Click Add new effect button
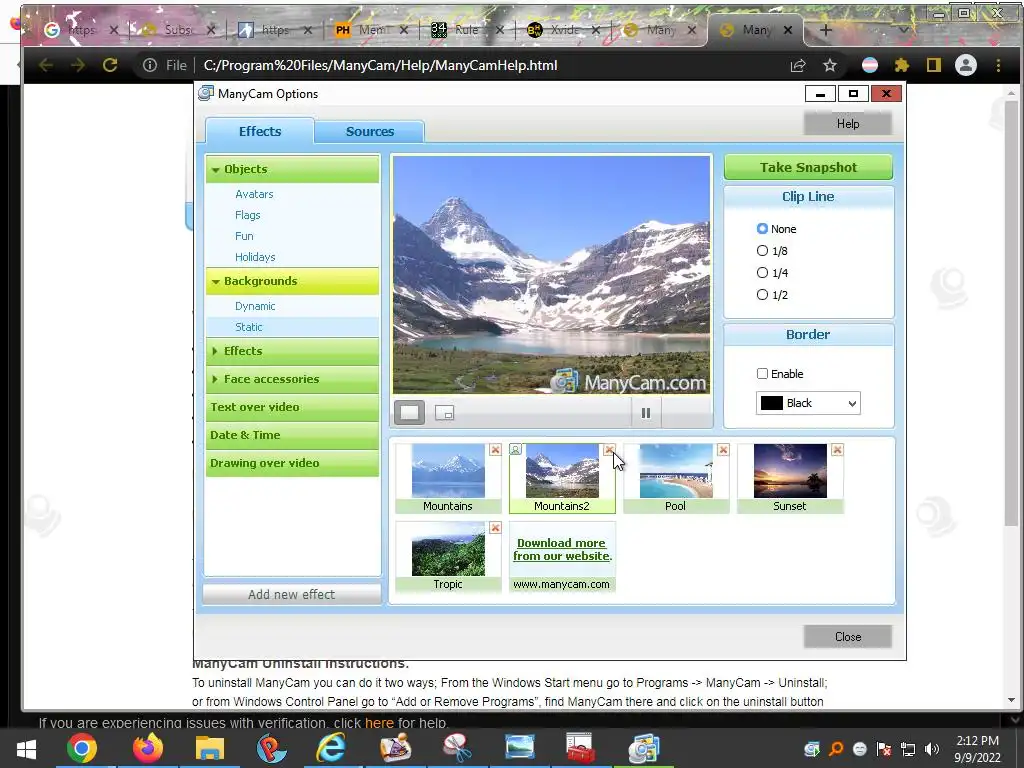This screenshot has width=1024, height=768. tap(291, 594)
